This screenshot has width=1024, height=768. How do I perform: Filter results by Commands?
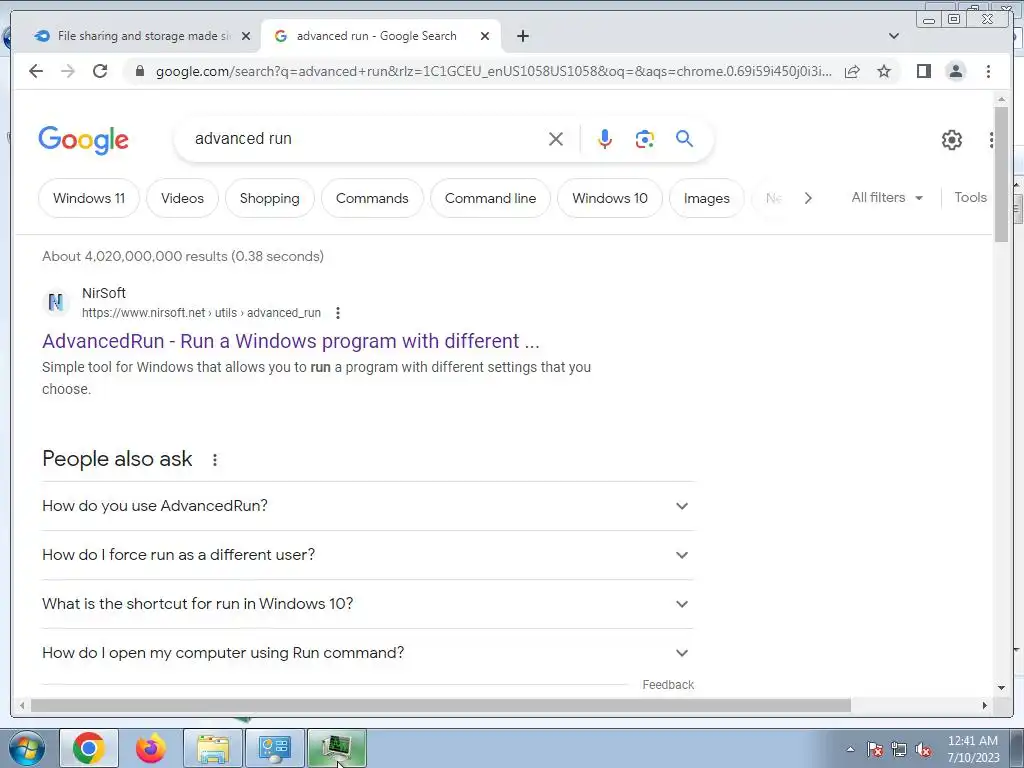[x=372, y=198]
